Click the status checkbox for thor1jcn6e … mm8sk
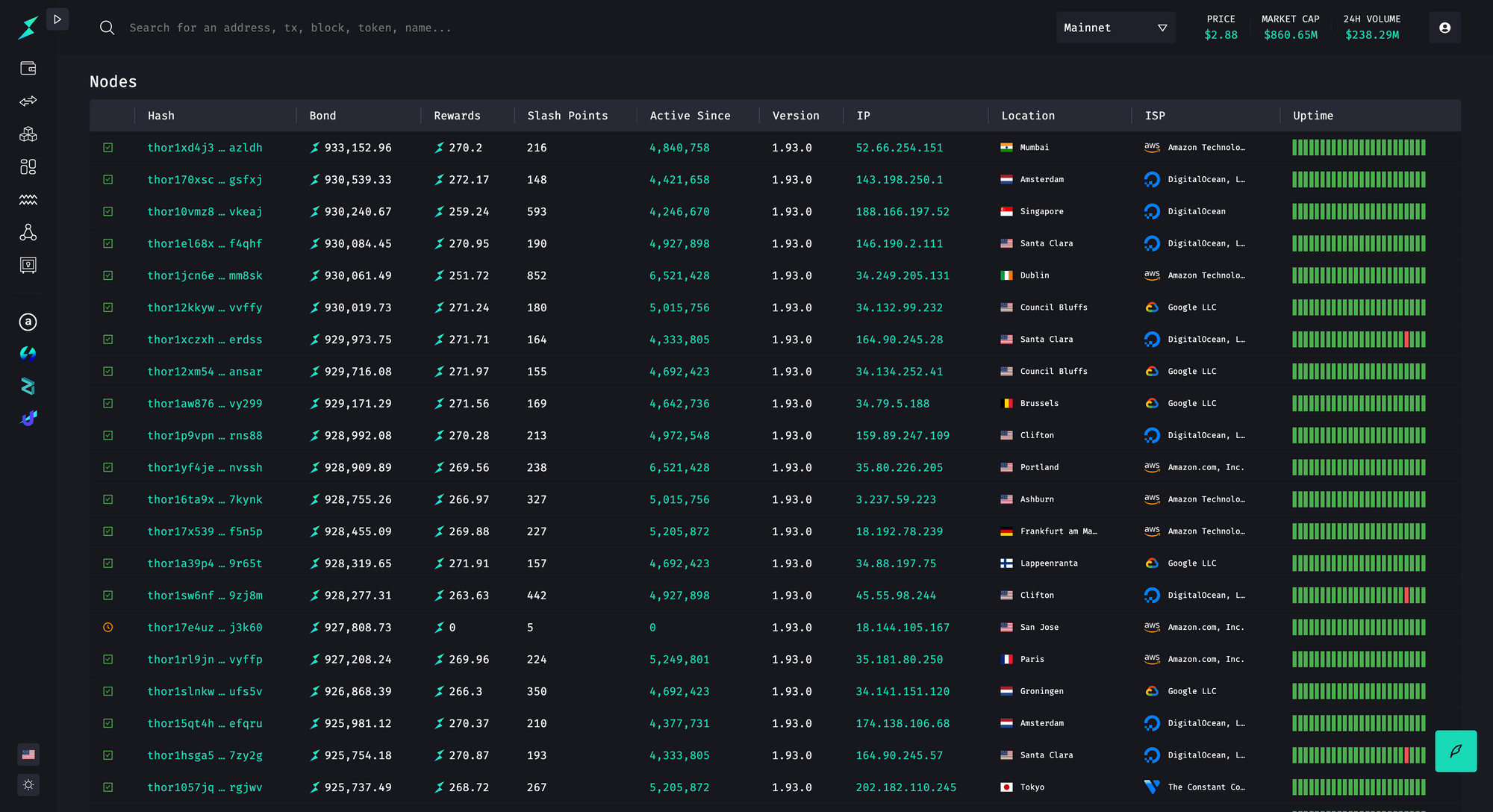 click(x=108, y=275)
